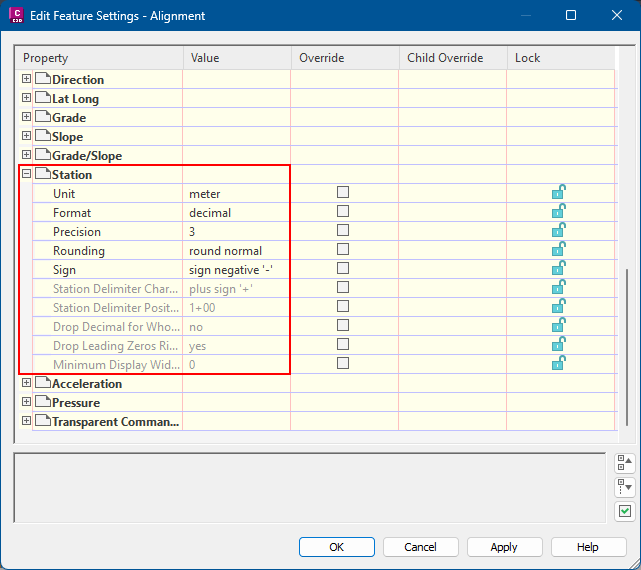The height and width of the screenshot is (570, 641).
Task: Click the Rounding value 'round normal'
Action: 225,251
